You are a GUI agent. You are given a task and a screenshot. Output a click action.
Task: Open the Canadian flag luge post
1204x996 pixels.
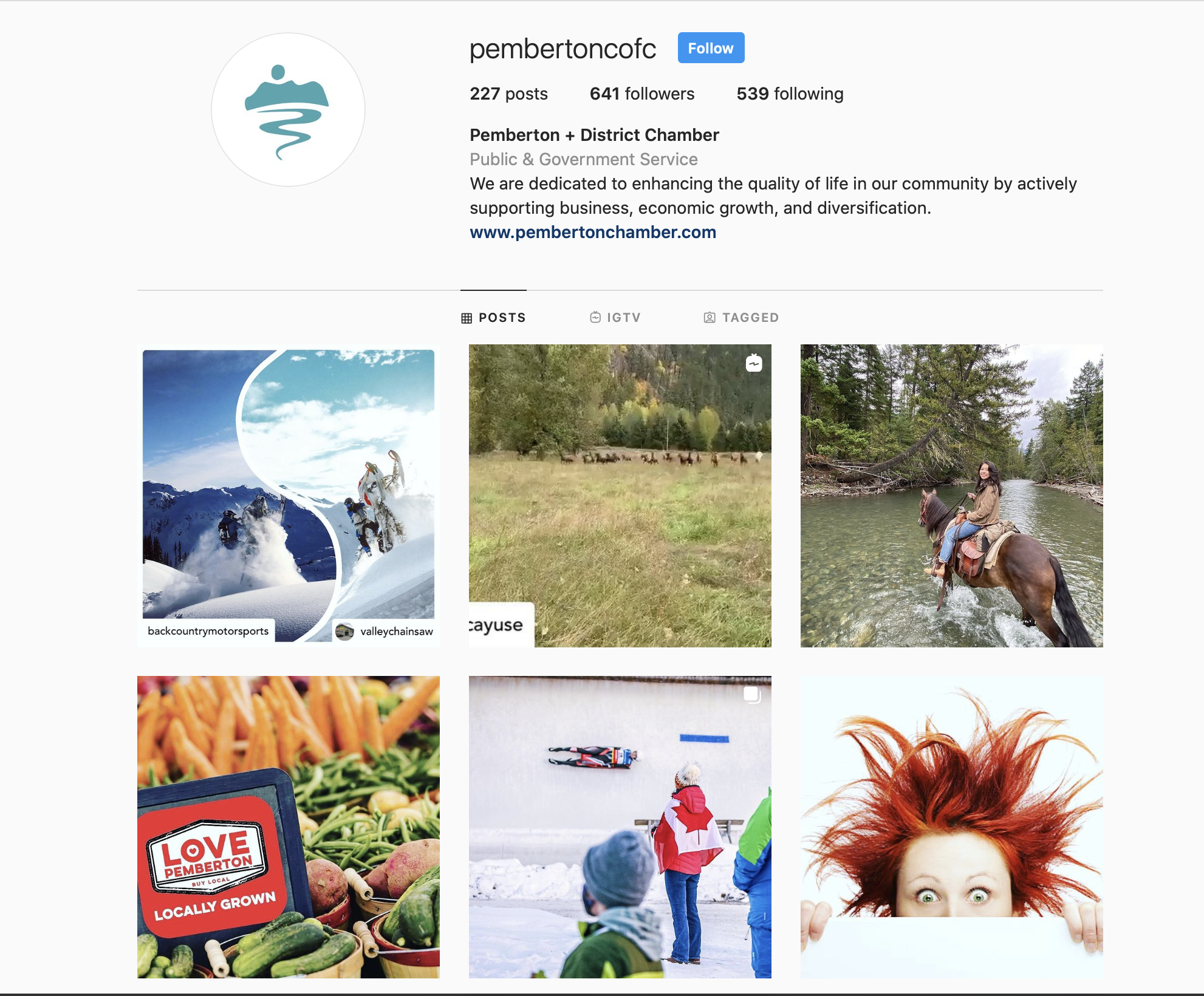[620, 827]
